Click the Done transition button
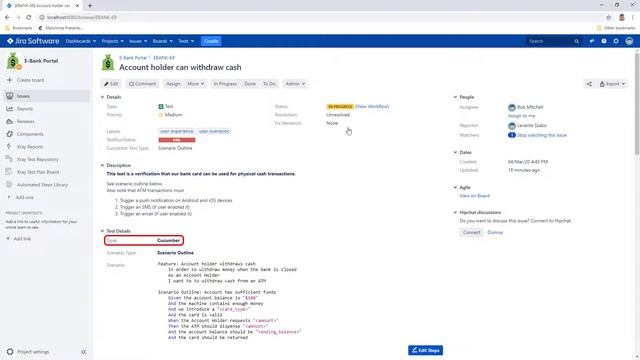 (250, 84)
